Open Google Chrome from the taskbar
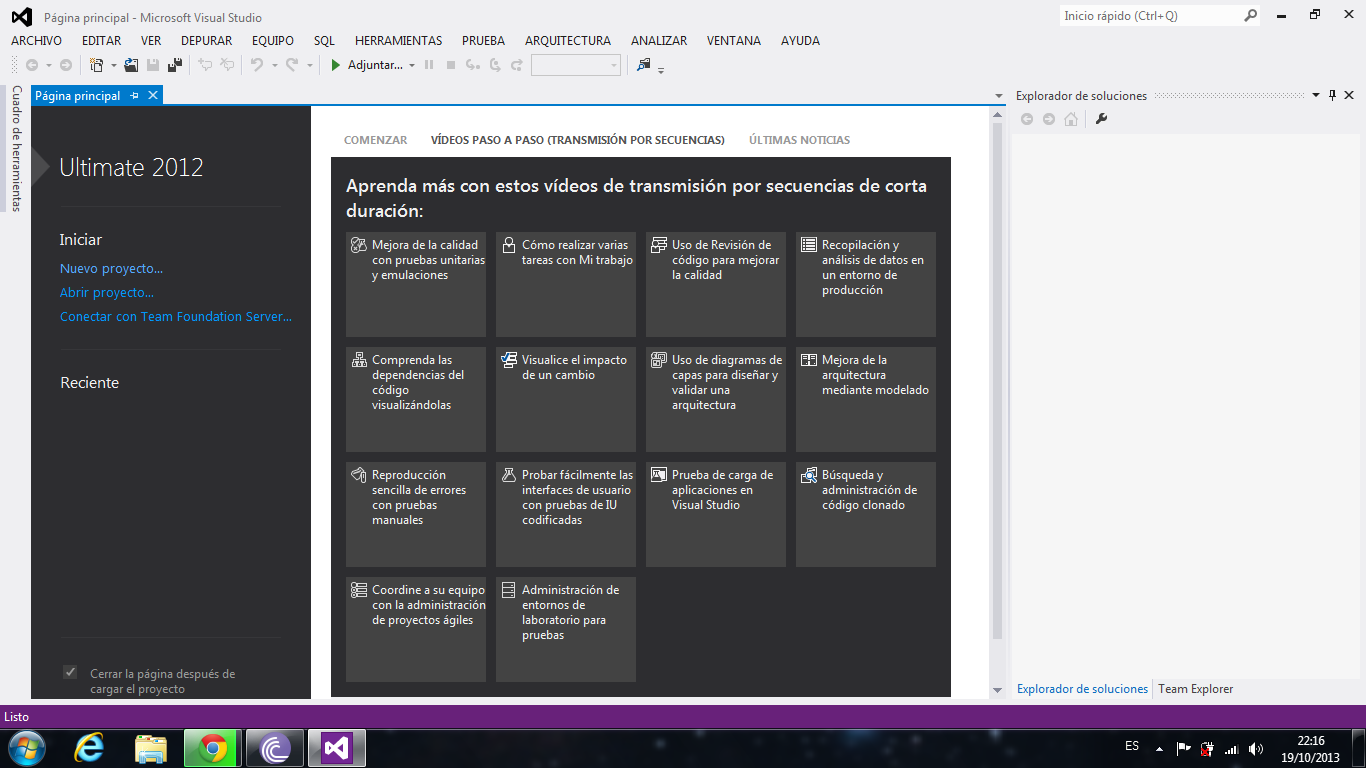This screenshot has height=768, width=1366. (212, 747)
